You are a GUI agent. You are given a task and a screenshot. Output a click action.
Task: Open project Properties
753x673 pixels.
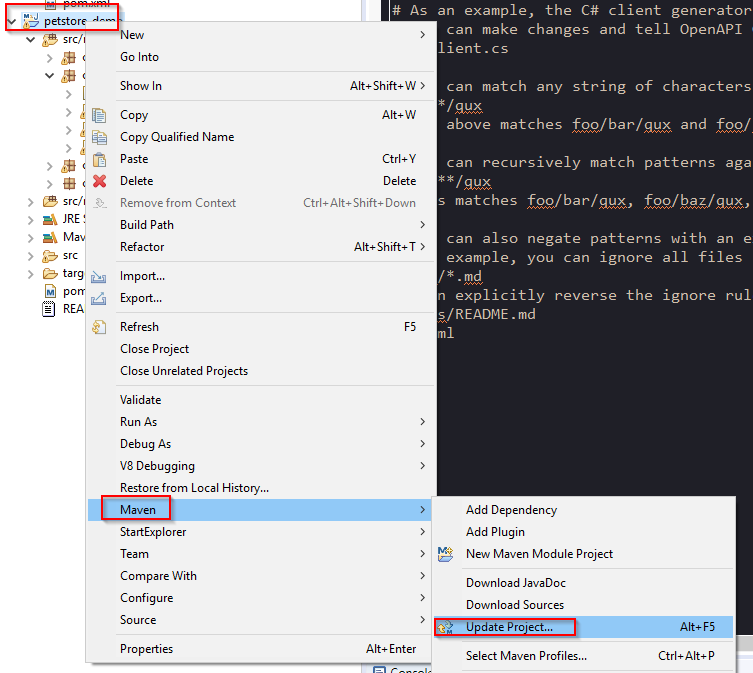[x=262, y=649]
